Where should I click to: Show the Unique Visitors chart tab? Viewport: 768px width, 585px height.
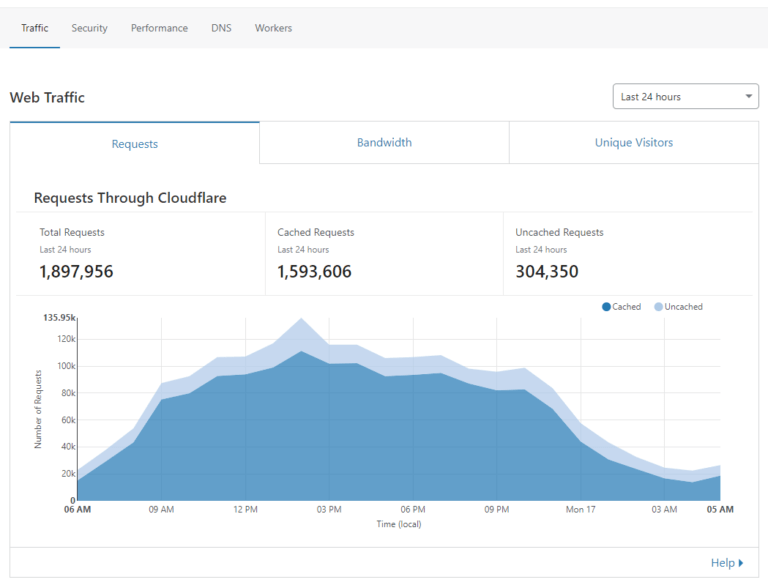click(633, 143)
